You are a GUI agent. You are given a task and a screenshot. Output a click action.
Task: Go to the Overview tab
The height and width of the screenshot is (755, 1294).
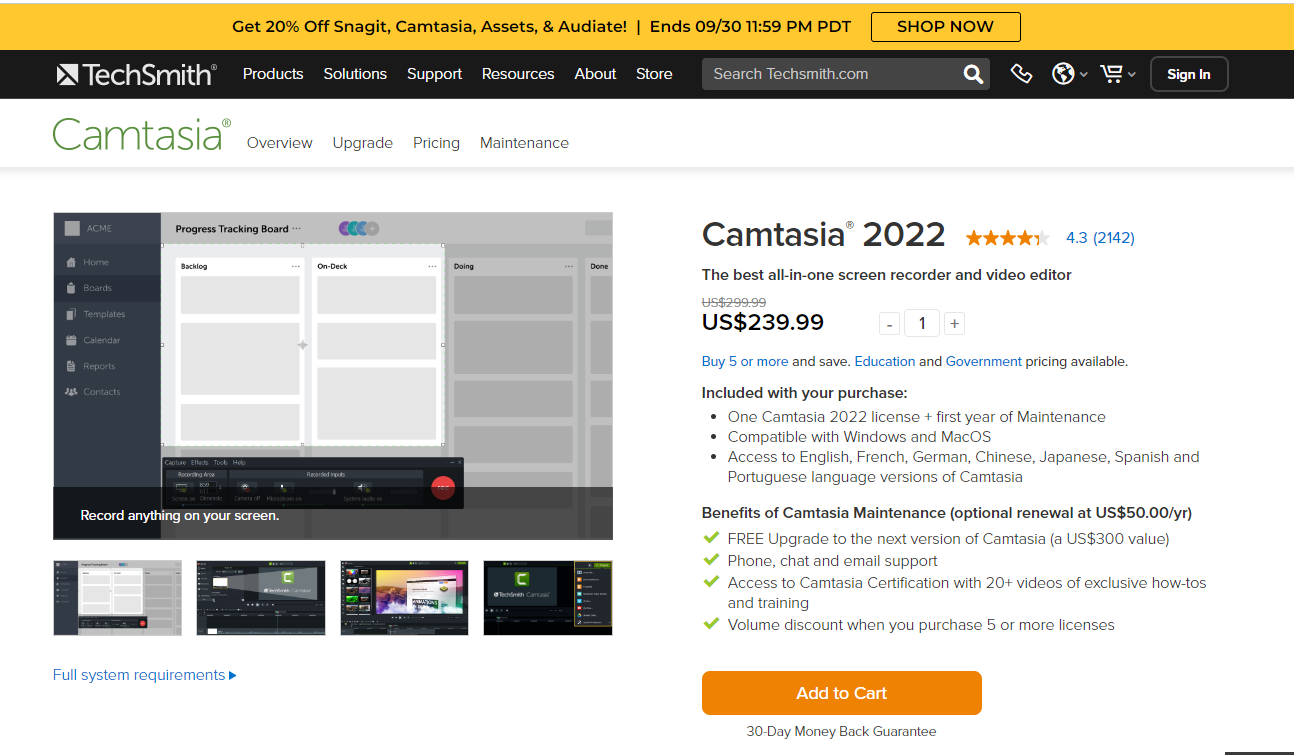pyautogui.click(x=280, y=143)
